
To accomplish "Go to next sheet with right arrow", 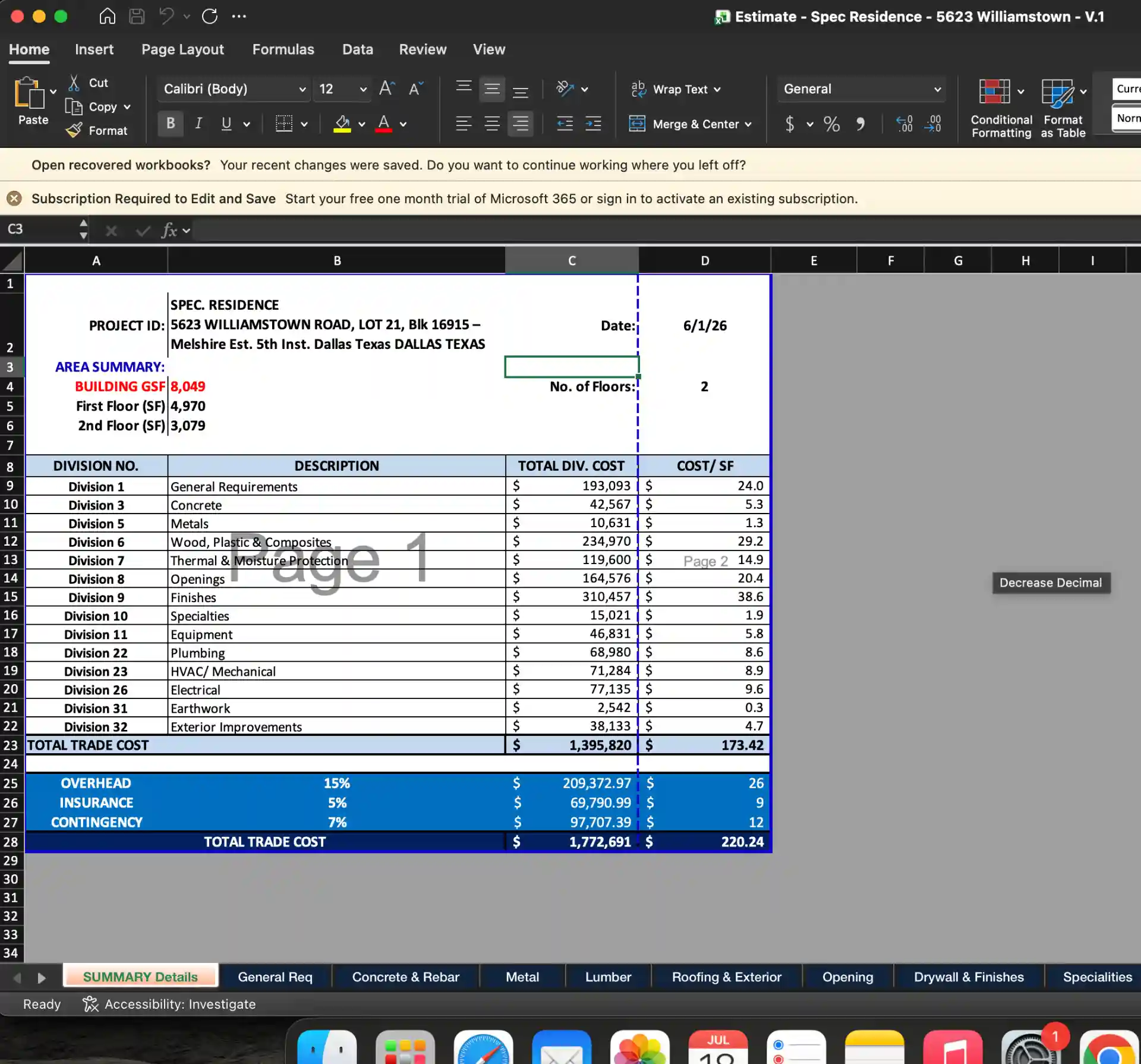I will click(x=42, y=978).
